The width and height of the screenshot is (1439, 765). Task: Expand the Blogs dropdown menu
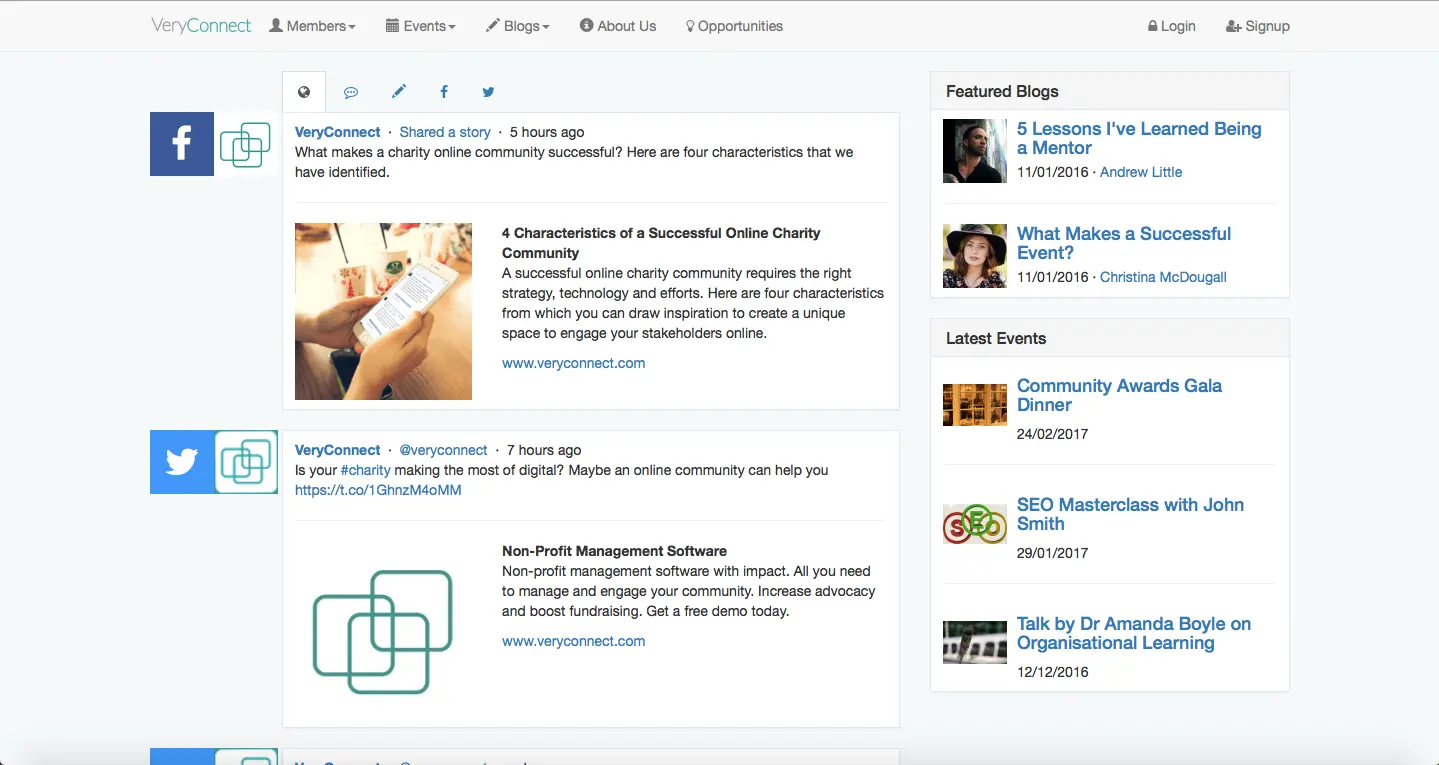[x=517, y=26]
